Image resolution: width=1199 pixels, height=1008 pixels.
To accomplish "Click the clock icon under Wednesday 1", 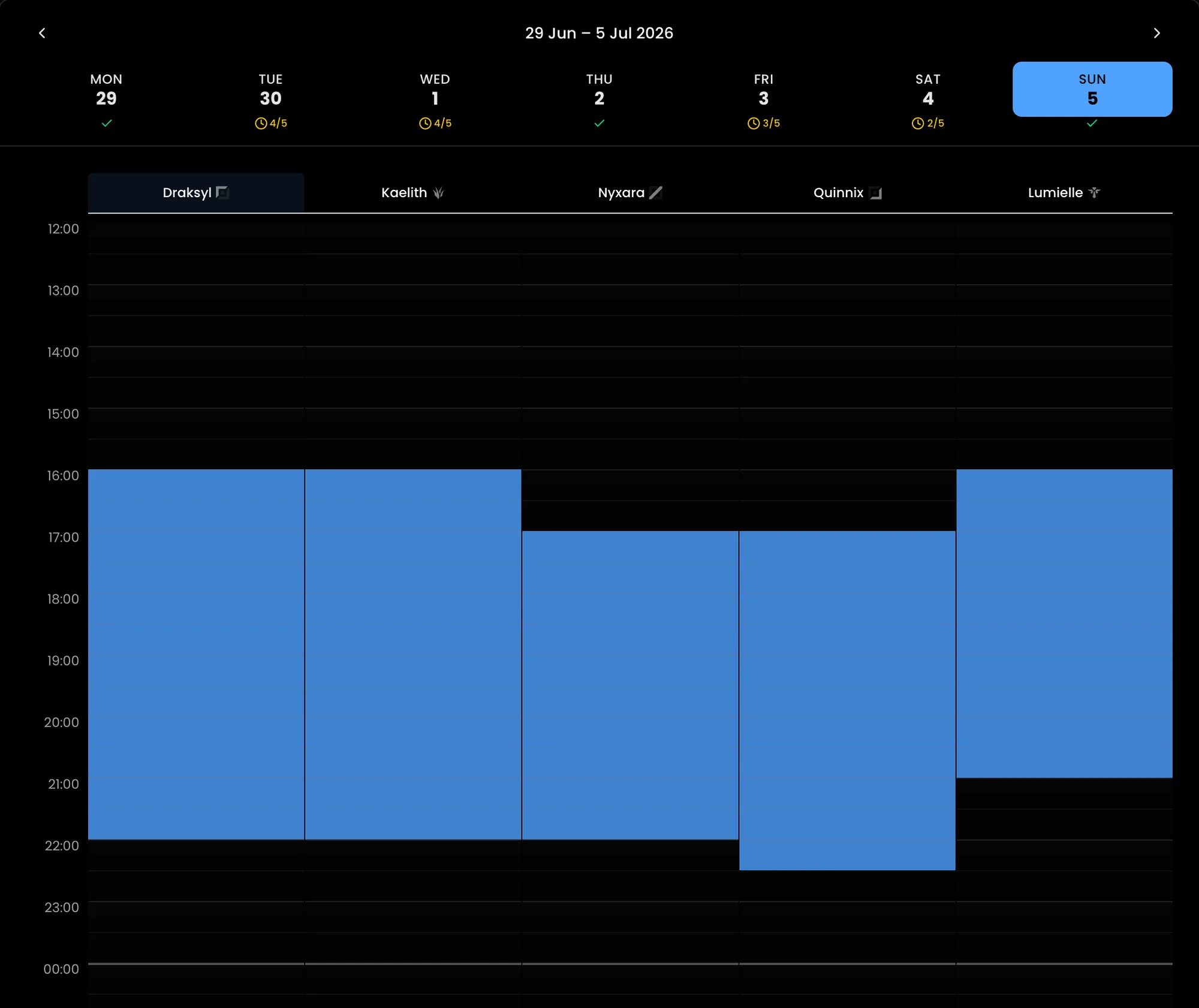I will (425, 123).
